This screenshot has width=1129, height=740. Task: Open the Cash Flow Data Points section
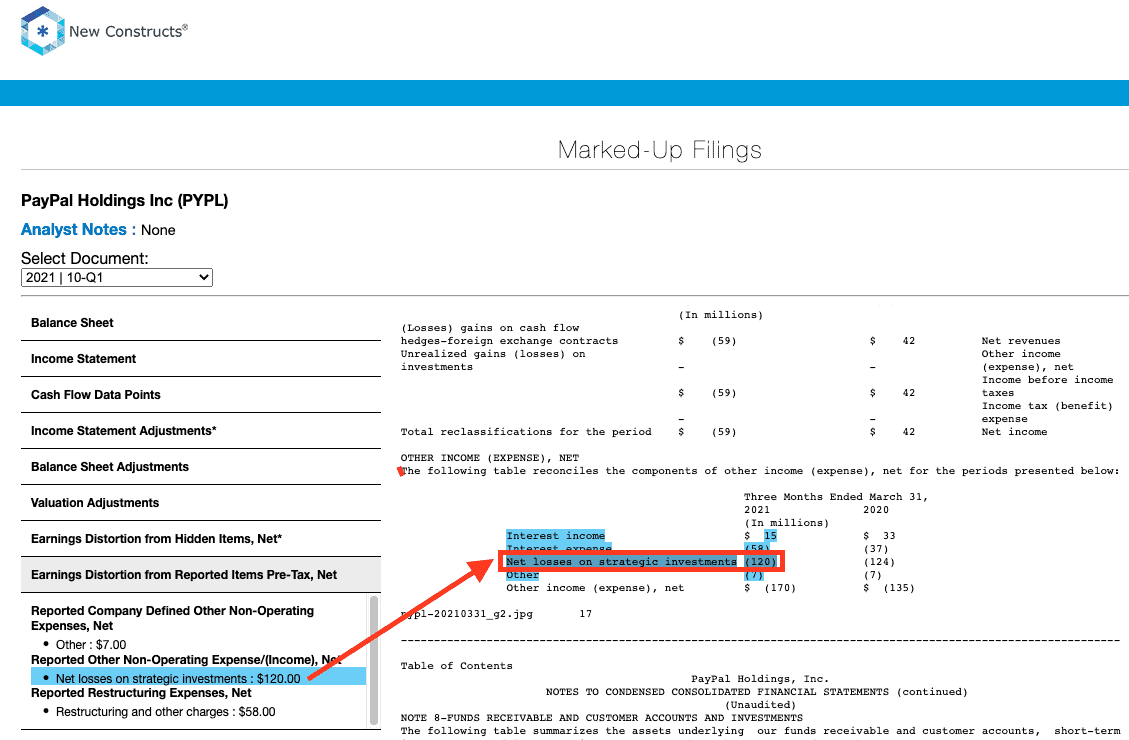click(x=201, y=394)
